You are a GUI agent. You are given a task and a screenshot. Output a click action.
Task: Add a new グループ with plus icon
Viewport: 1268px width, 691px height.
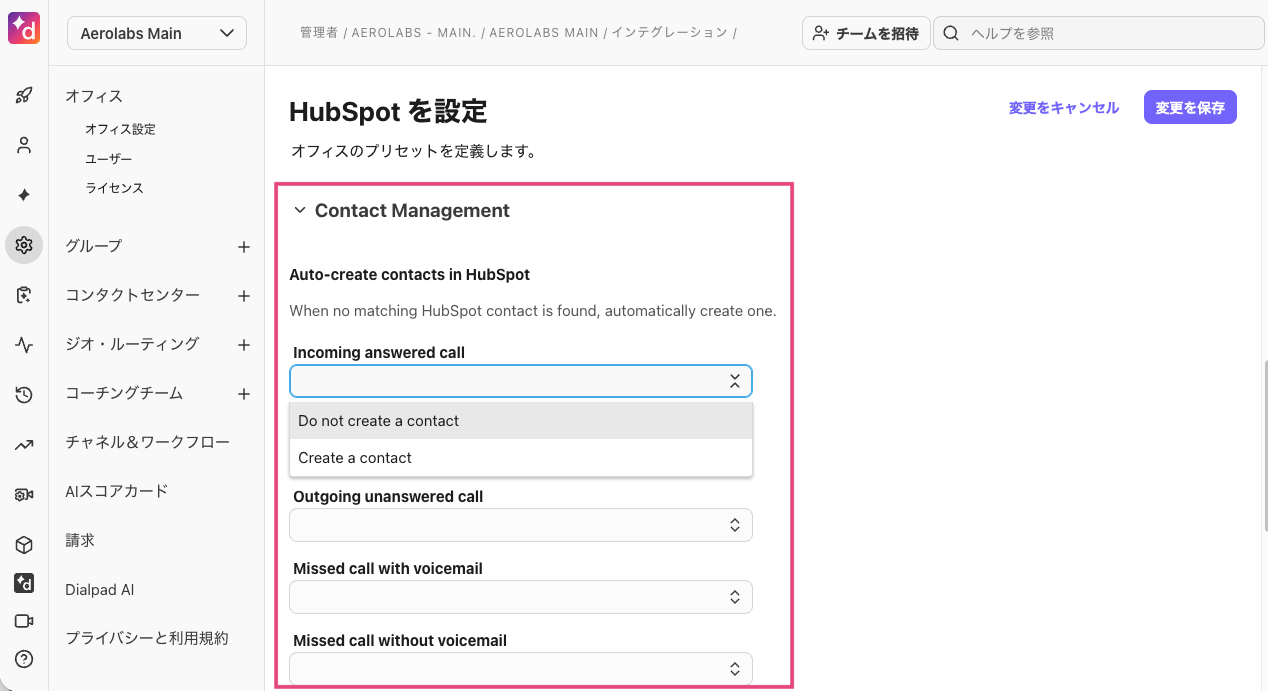point(244,247)
